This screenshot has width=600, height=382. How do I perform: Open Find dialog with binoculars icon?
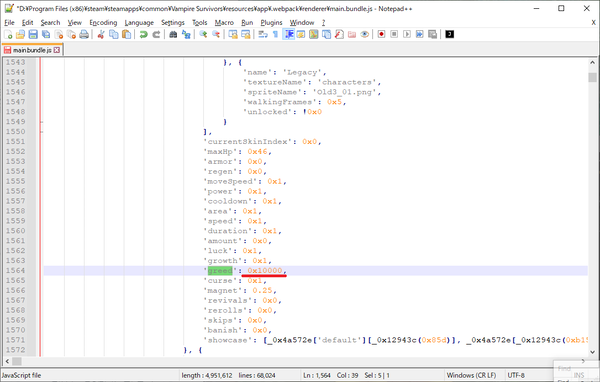point(173,35)
